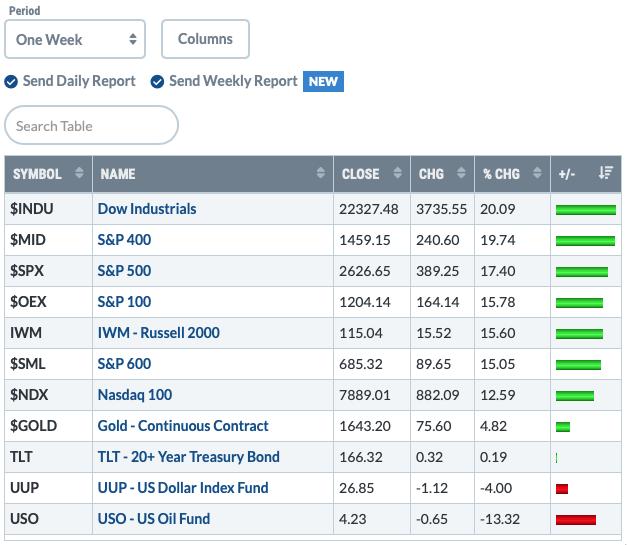Click the red bar in USO row
Viewport: 627px width, 545px height.
(x=576, y=520)
